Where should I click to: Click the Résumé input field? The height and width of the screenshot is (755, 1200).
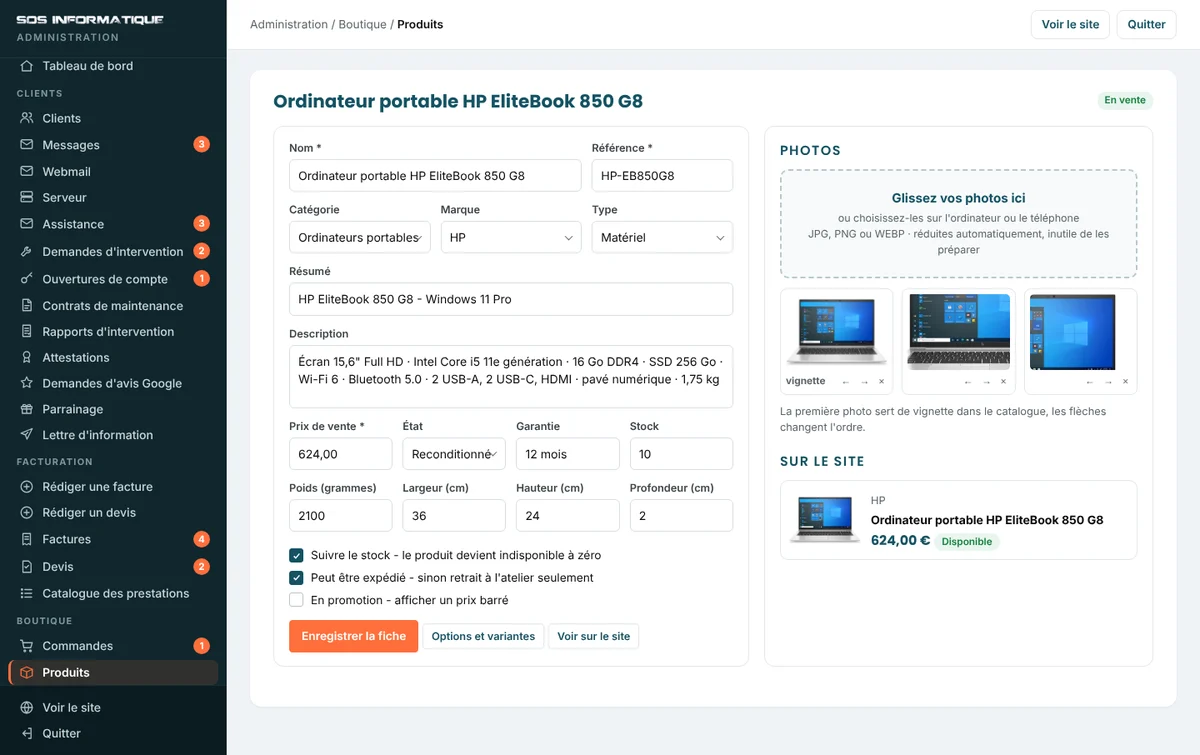tap(511, 299)
